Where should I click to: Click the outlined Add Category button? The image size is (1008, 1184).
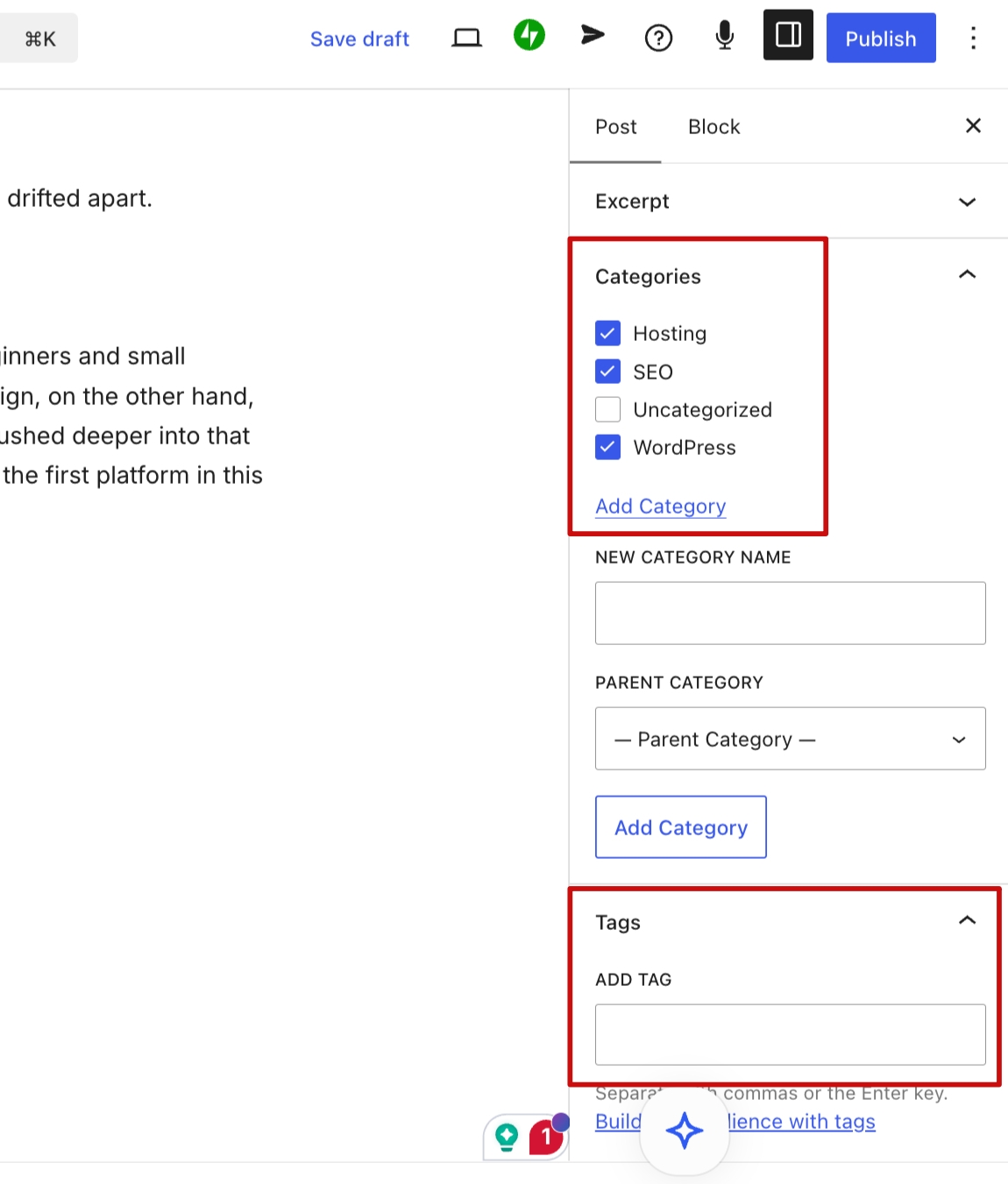[x=680, y=827]
